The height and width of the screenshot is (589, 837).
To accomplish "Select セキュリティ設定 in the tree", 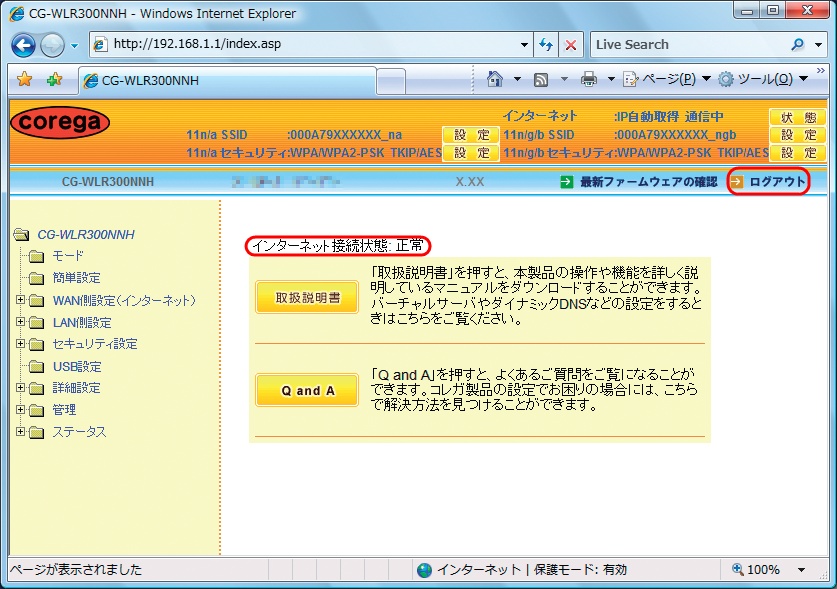I will pos(95,344).
